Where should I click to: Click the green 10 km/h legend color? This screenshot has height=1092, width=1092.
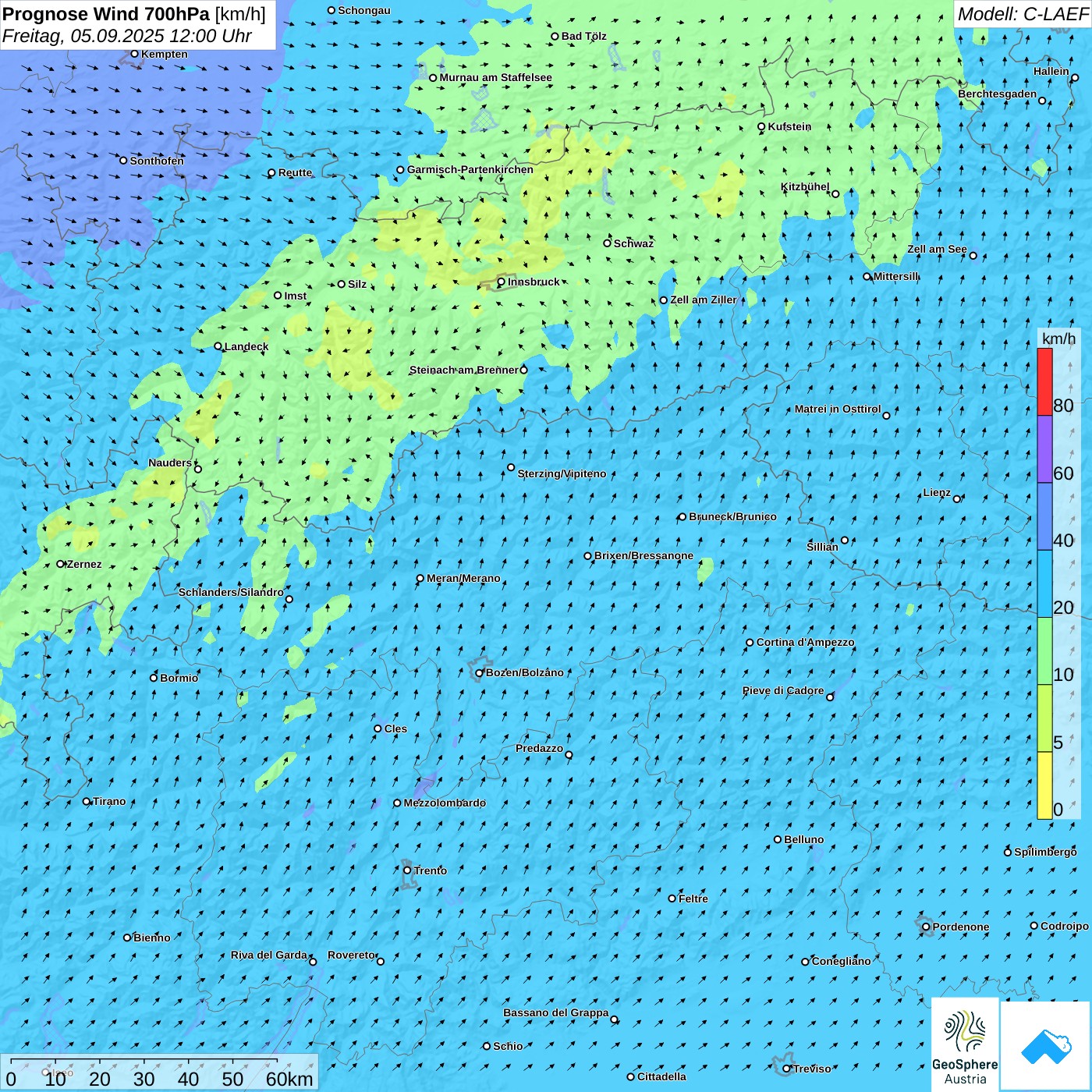tap(1044, 651)
